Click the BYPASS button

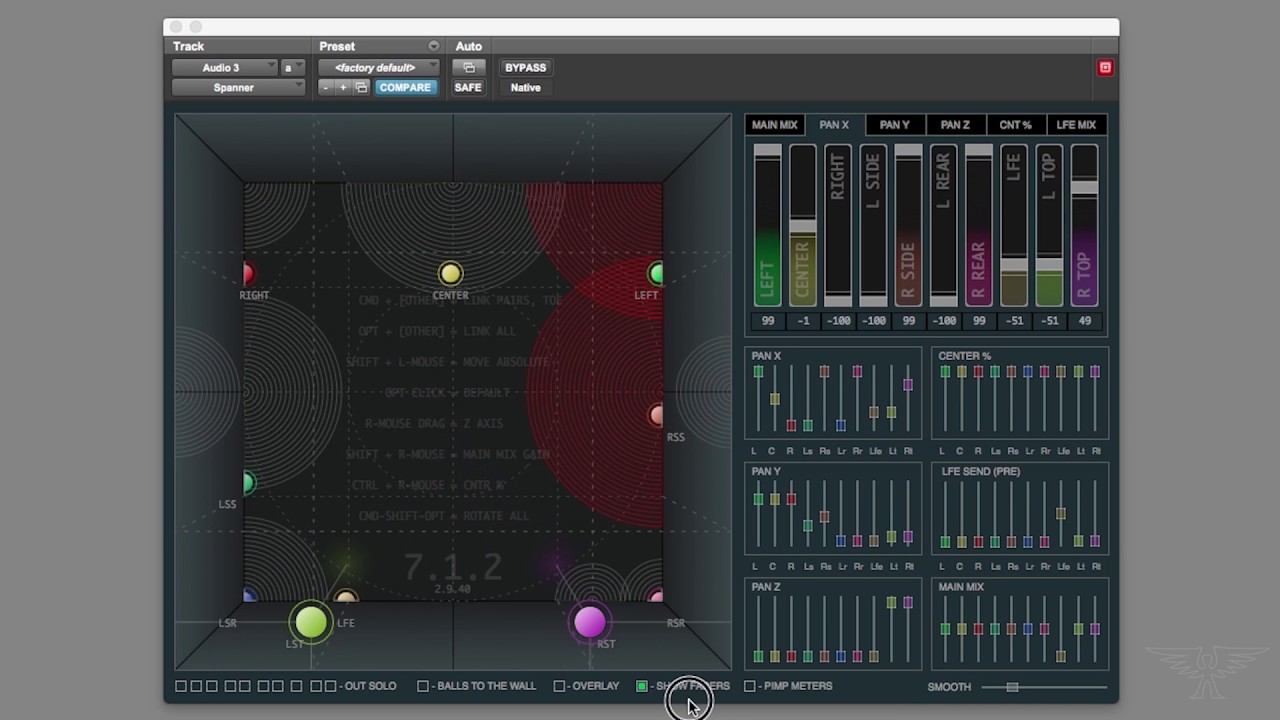pos(526,67)
